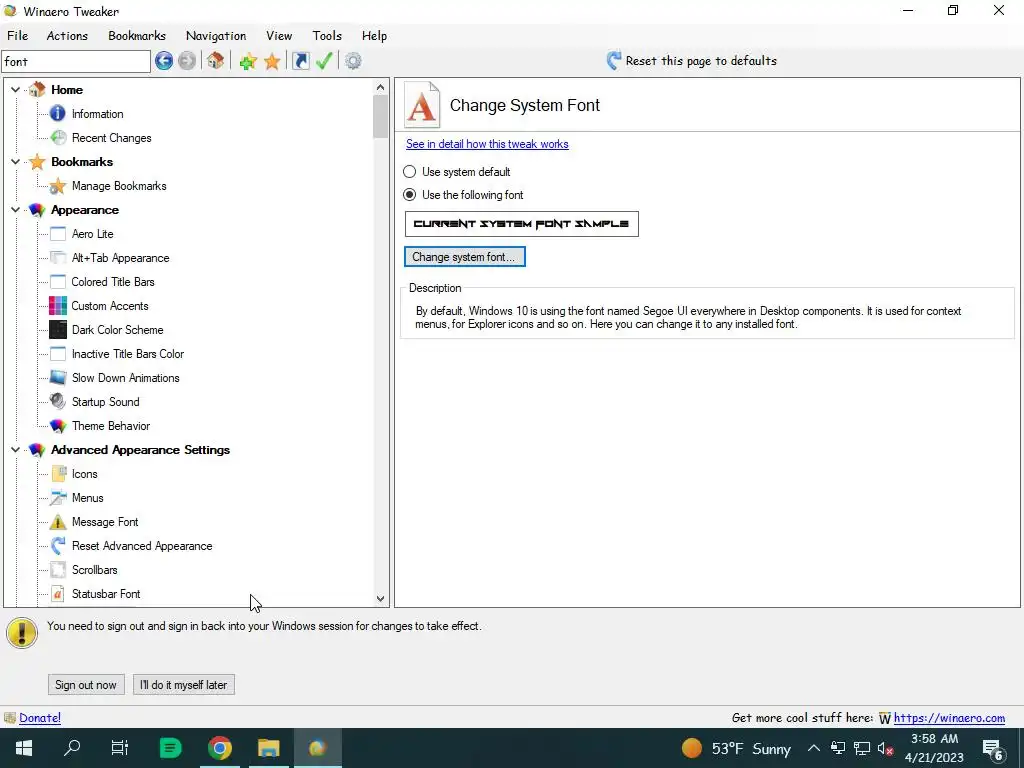Click the Reset this page icon
This screenshot has height=768, width=1024.
point(613,61)
